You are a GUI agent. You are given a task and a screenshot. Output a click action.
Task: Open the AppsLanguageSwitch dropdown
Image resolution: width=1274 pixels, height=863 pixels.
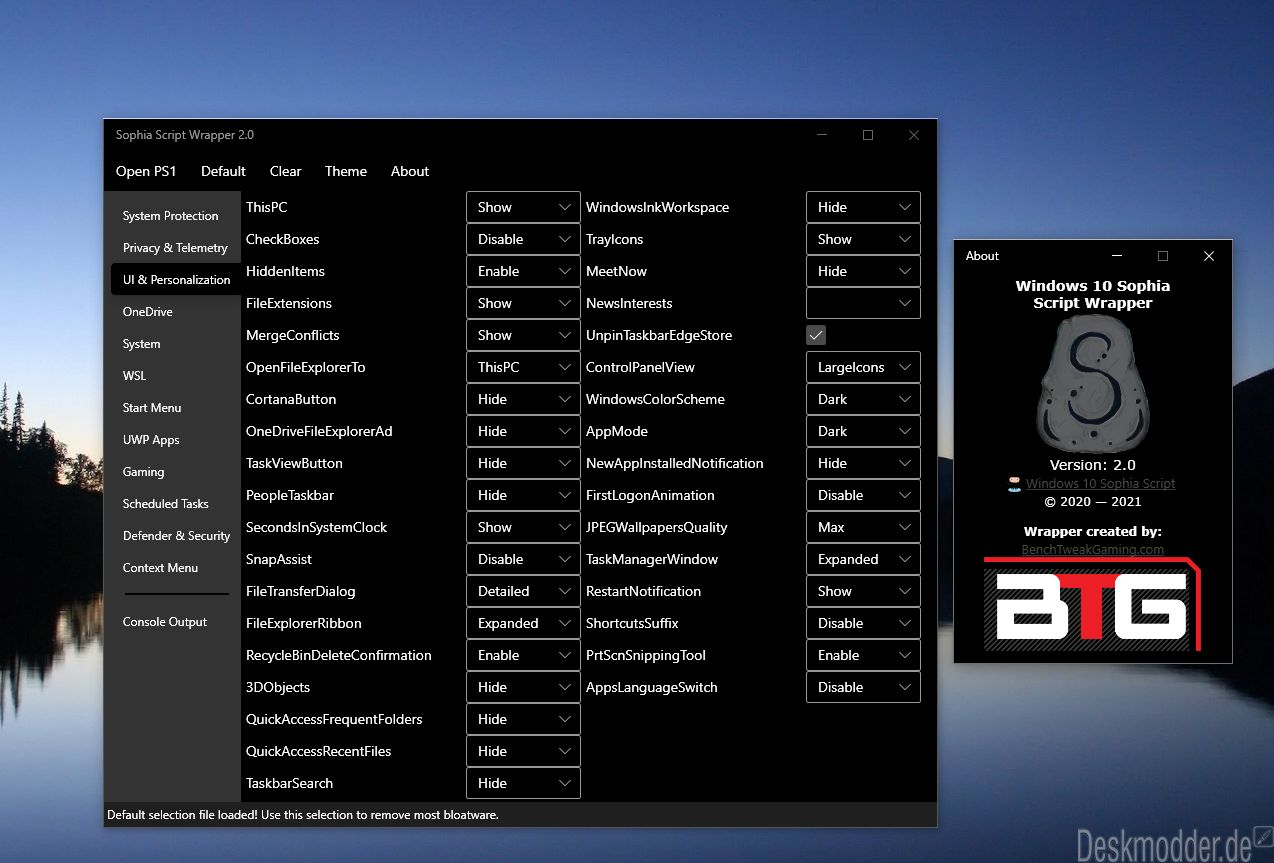point(863,687)
